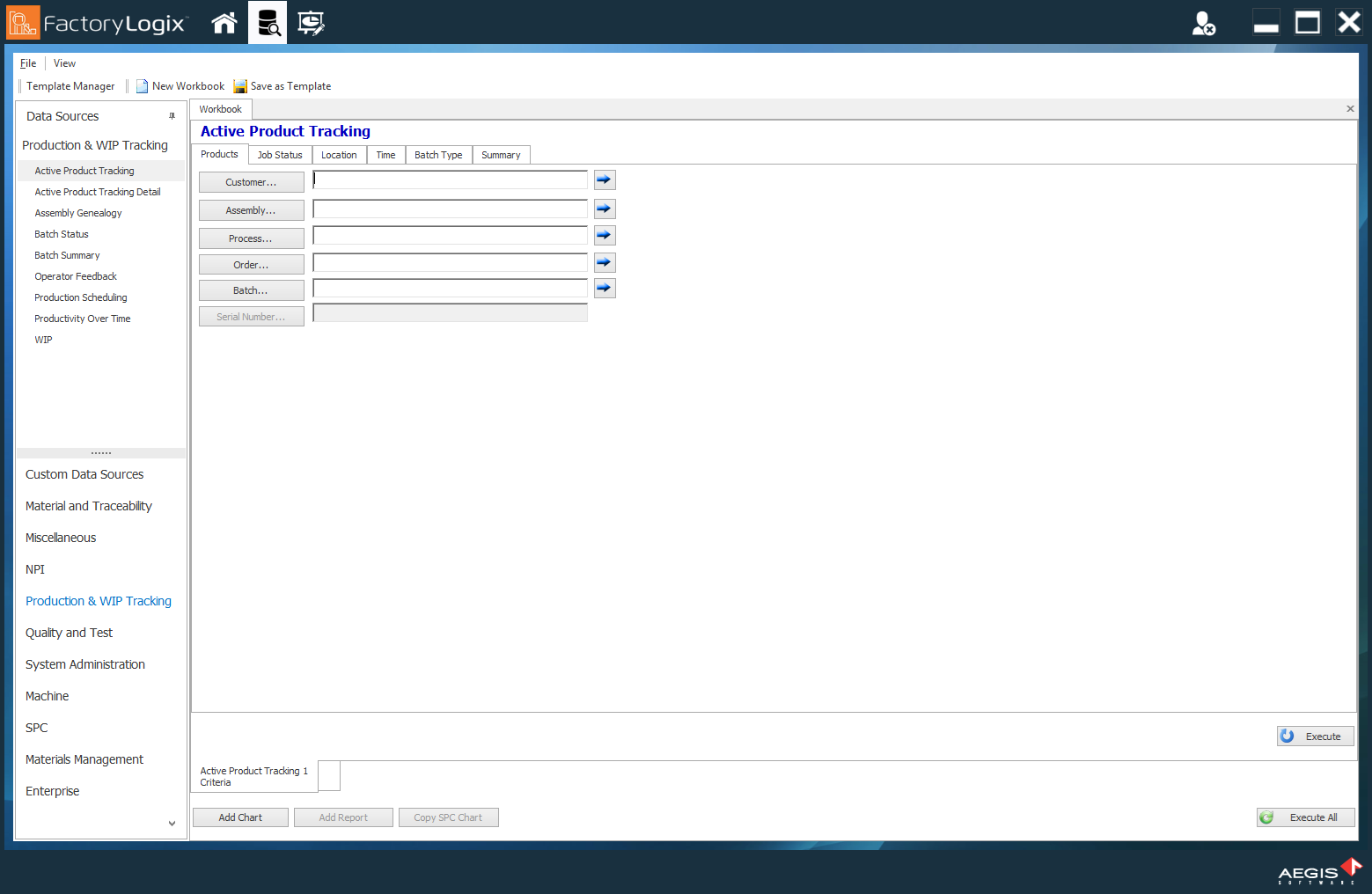The width and height of the screenshot is (1372, 894).
Task: Click the Execute button
Action: 1315,736
